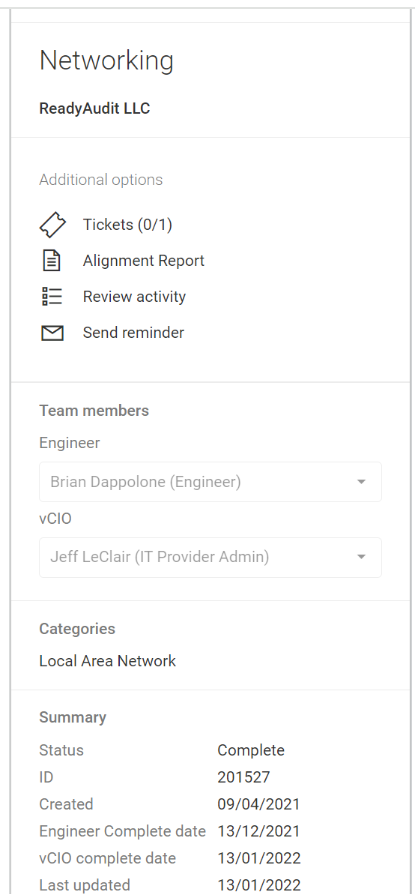This screenshot has width=415, height=894.
Task: Click the Send reminder envelope icon
Action: pos(52,332)
